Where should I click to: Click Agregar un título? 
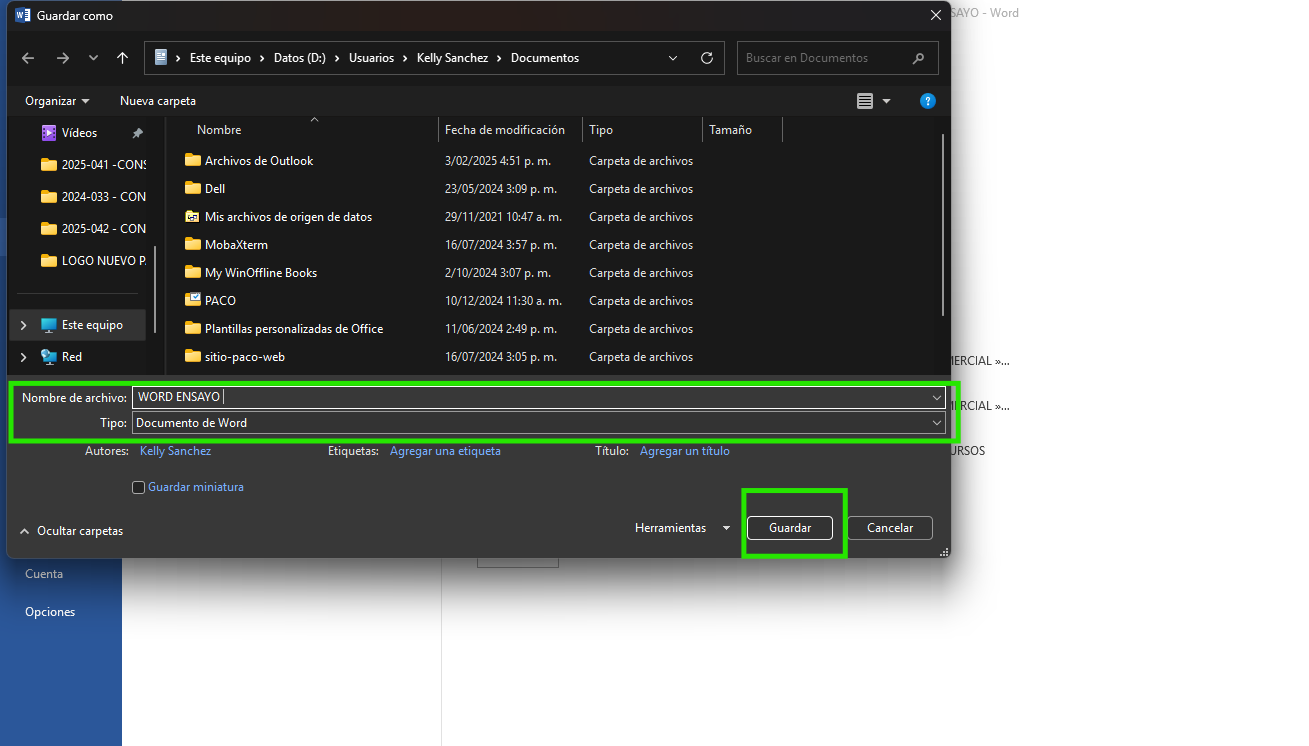[685, 451]
